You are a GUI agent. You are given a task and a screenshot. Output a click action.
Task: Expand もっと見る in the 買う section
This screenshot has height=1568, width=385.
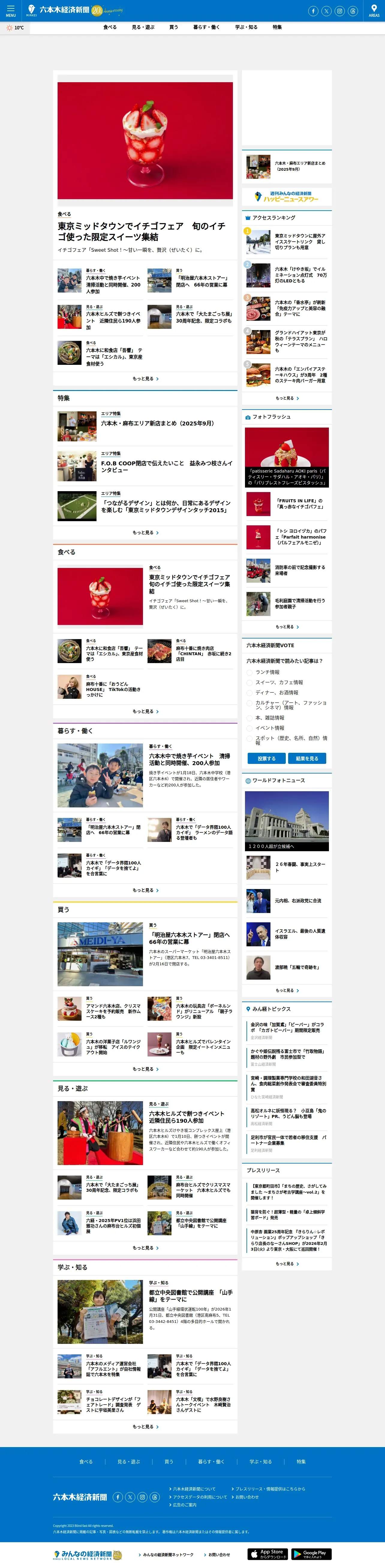(145, 1069)
